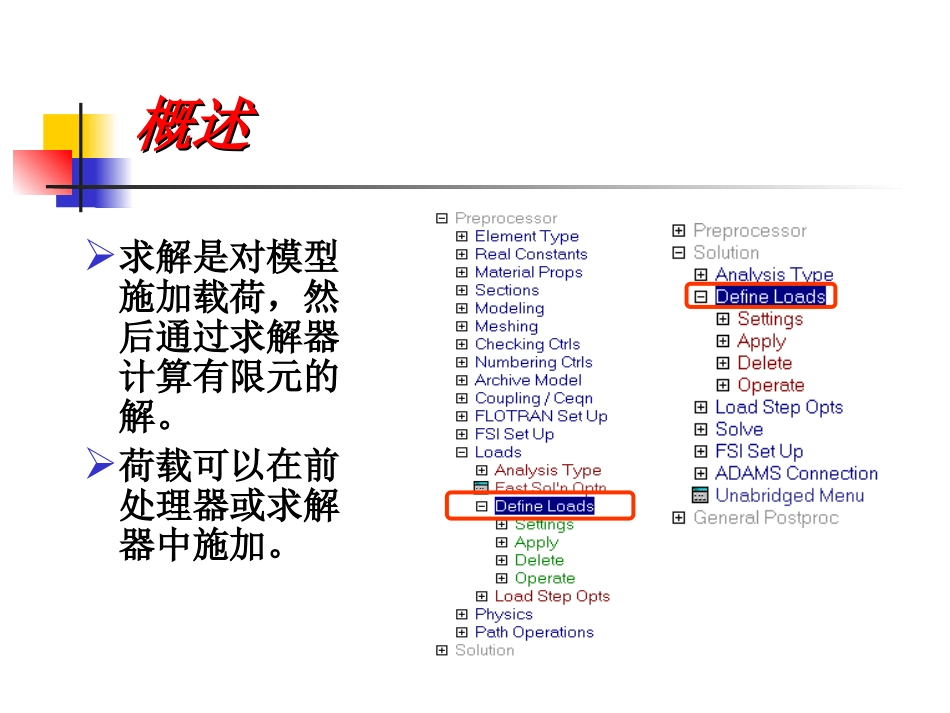Screen dimensions: 950x713
Task: Collapse Define Loads in the left tree
Action: point(482,506)
